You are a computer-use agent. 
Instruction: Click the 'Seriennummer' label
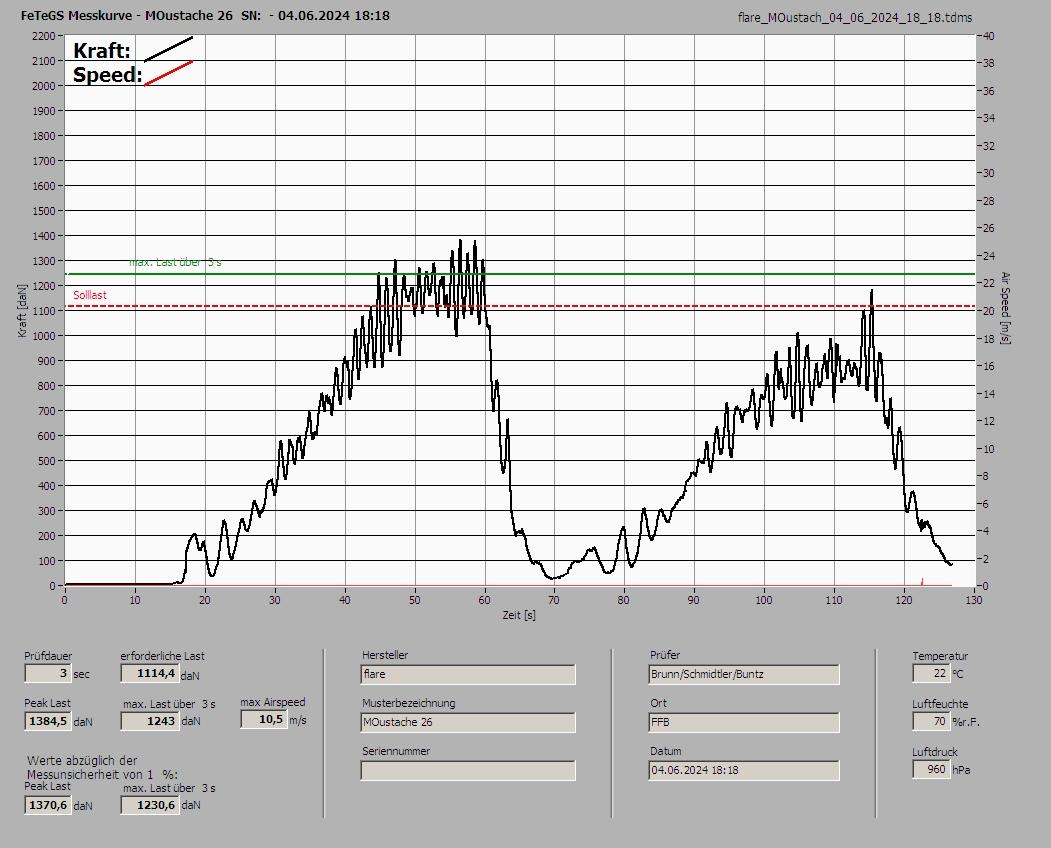(395, 751)
